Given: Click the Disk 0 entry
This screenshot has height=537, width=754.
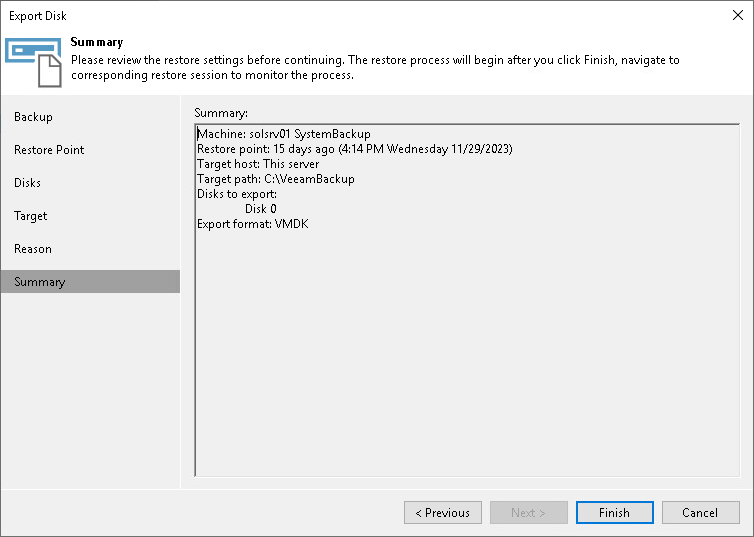Looking at the screenshot, I should 261,209.
